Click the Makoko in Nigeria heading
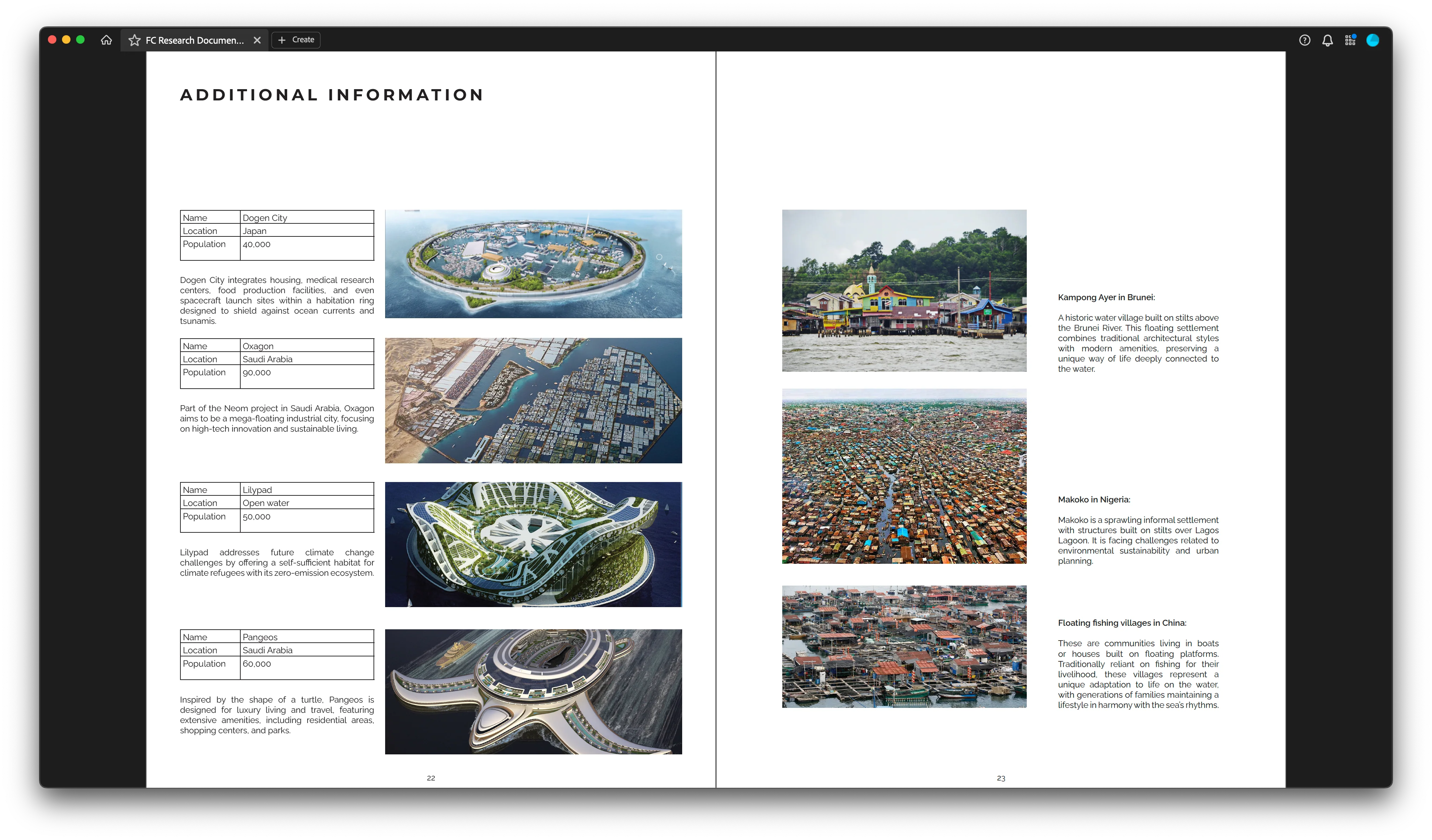The width and height of the screenshot is (1432, 840). [x=1094, y=500]
